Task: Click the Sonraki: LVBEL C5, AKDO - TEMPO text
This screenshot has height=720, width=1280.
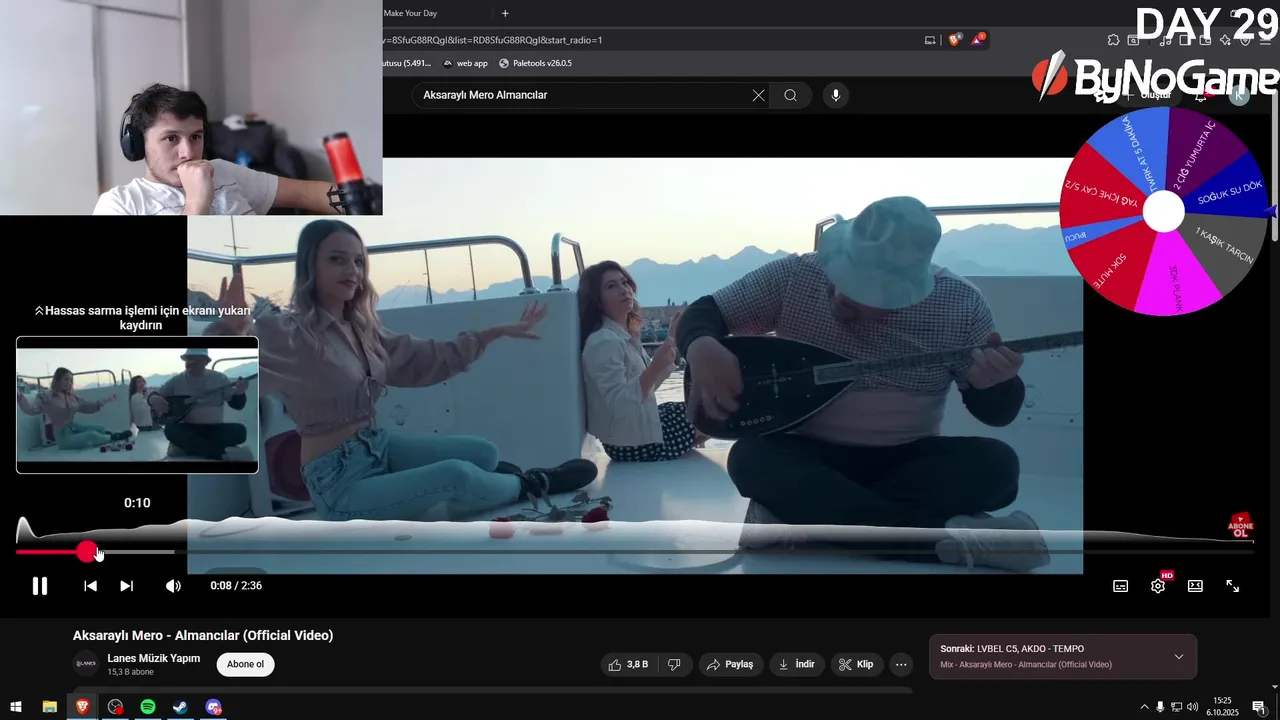Action: pyautogui.click(x=1012, y=649)
